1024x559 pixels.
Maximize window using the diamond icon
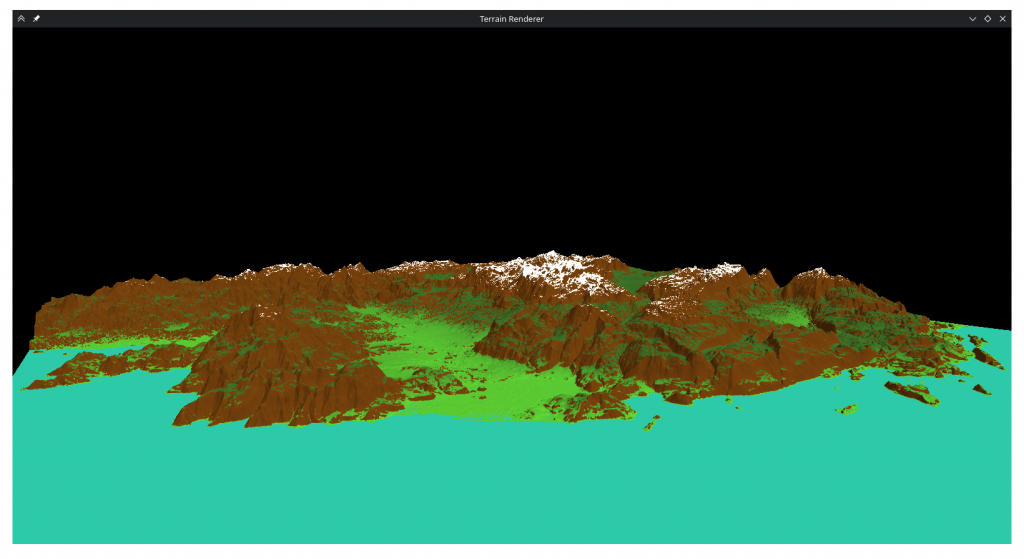[987, 18]
